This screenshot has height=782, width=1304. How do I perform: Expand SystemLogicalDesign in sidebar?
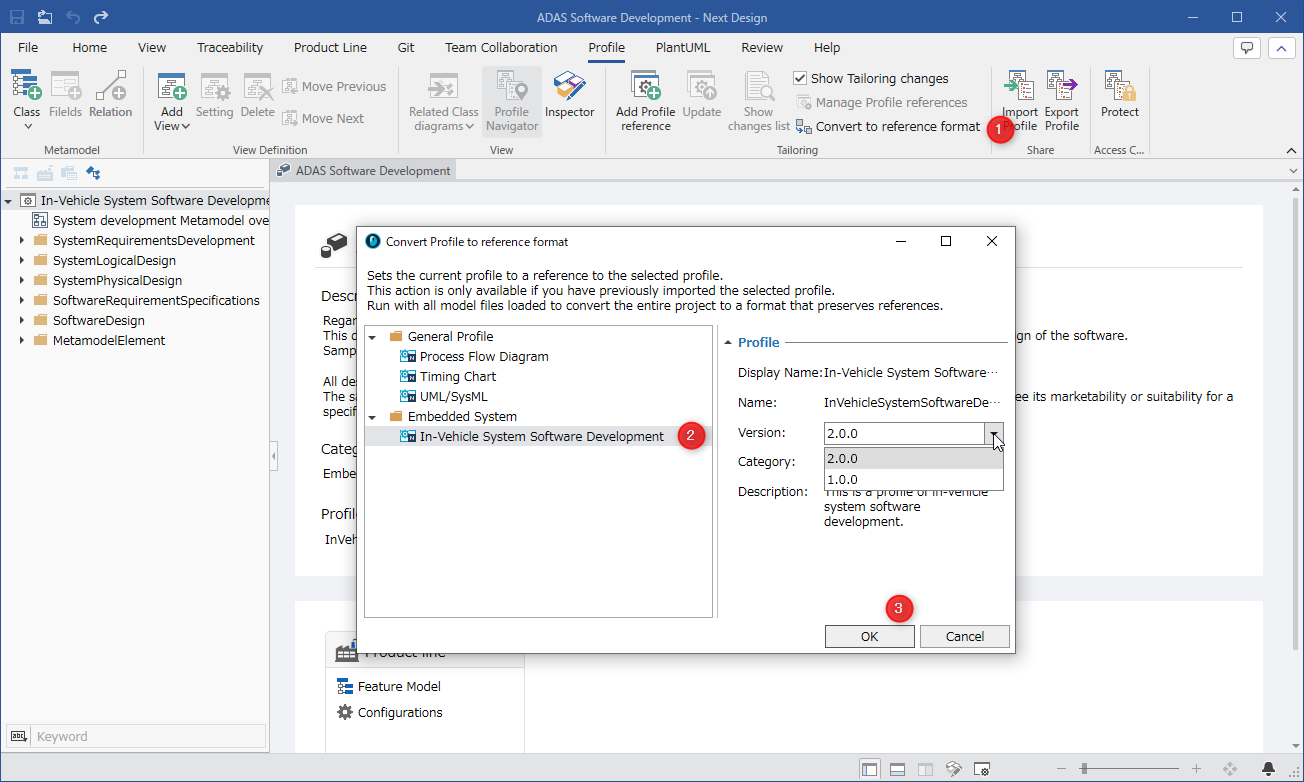tap(22, 260)
